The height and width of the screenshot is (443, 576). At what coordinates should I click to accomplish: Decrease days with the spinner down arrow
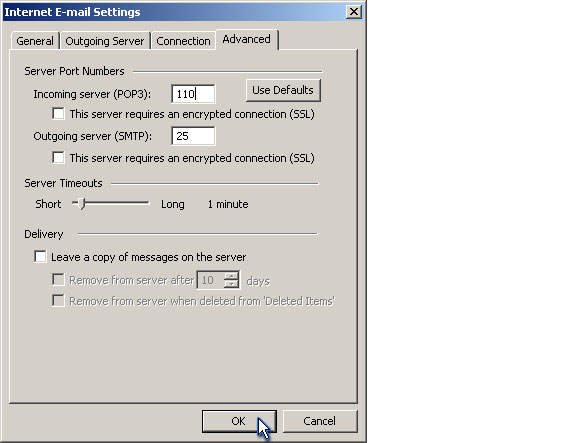[231, 284]
